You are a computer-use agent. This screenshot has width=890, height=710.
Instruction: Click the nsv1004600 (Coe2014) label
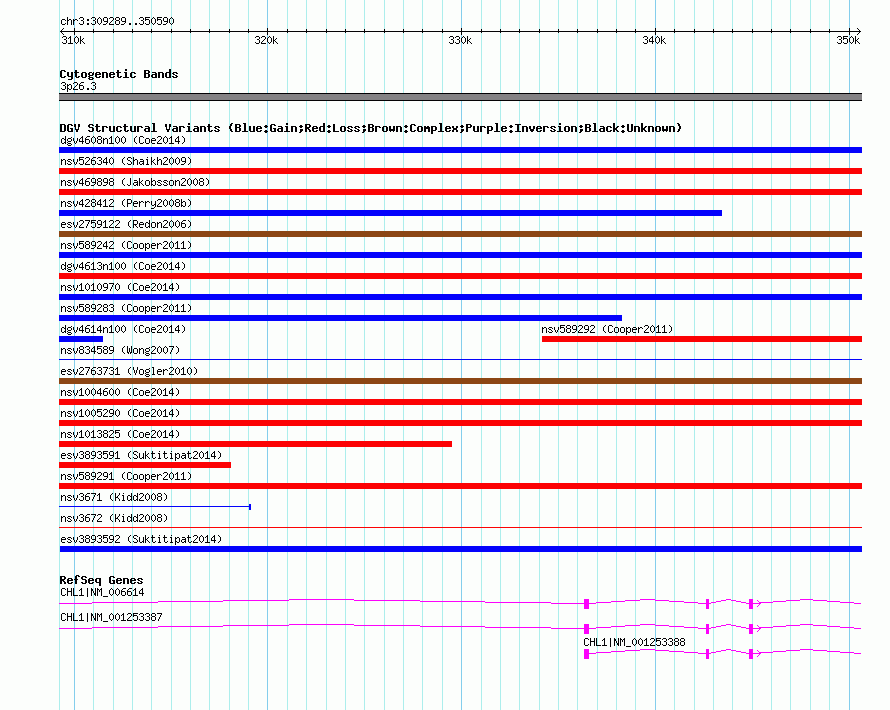(120, 392)
